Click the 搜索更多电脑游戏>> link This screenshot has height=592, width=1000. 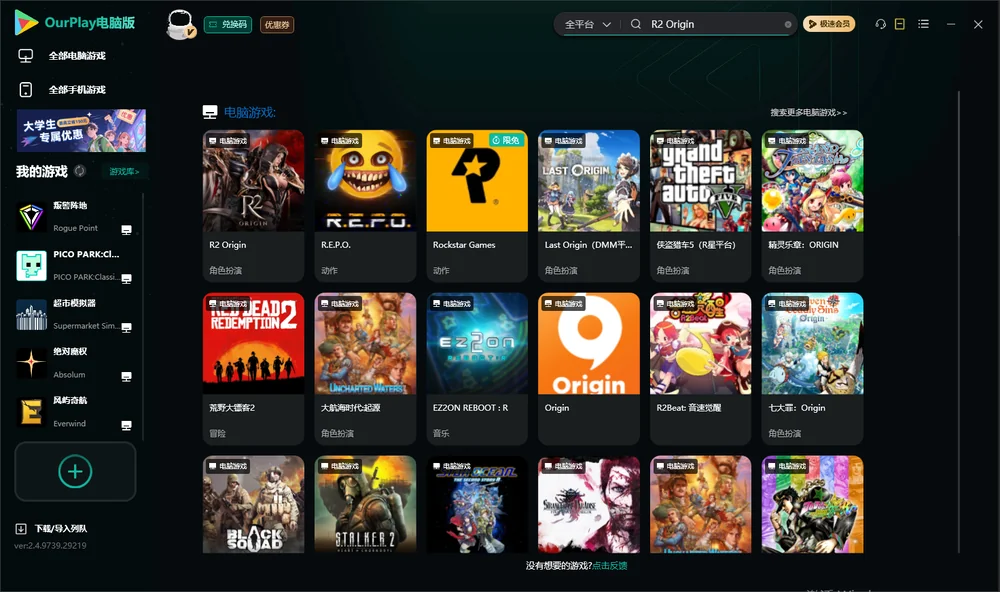[x=808, y=112]
